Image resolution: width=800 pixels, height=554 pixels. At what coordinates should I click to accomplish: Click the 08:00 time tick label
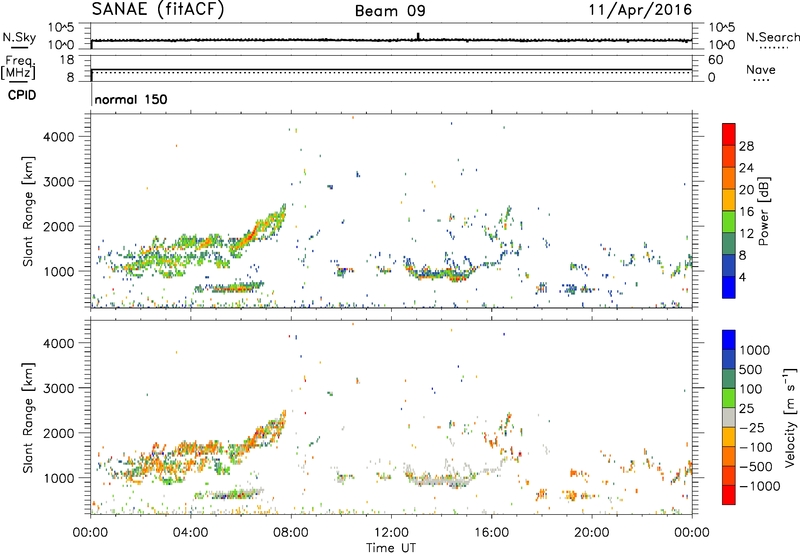coord(290,533)
